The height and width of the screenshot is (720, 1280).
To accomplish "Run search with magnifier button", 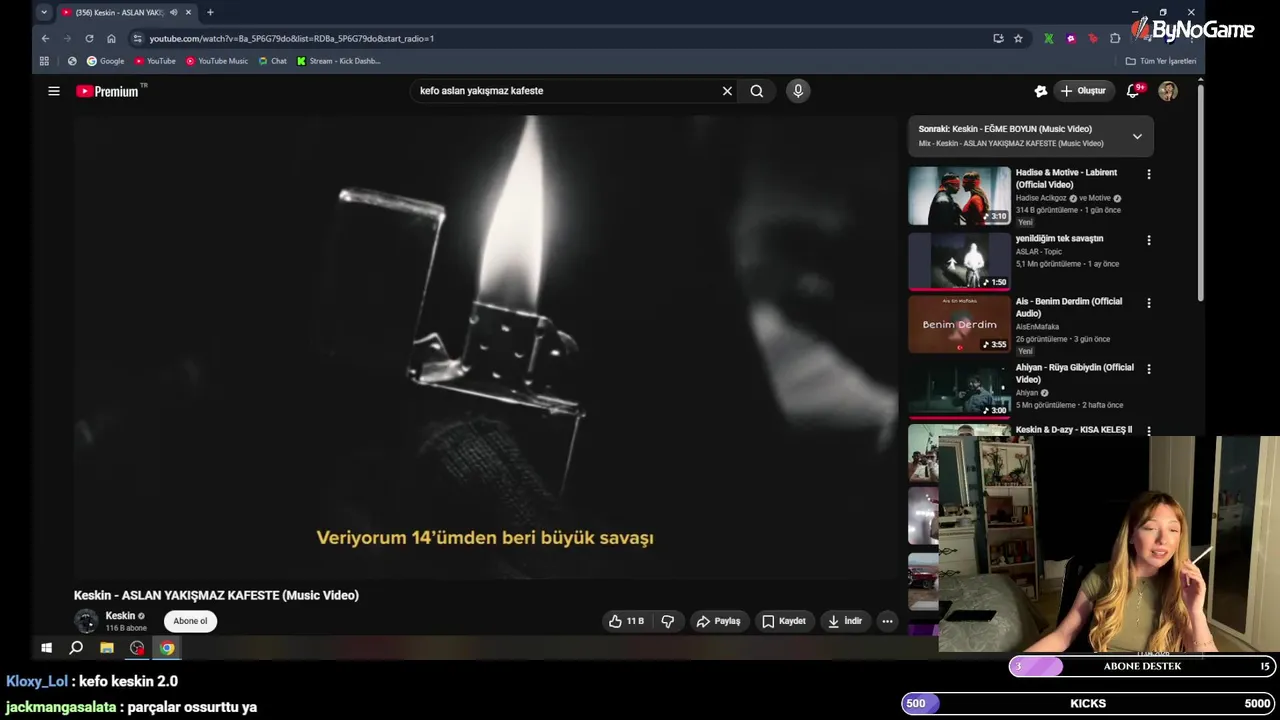I will 757,91.
